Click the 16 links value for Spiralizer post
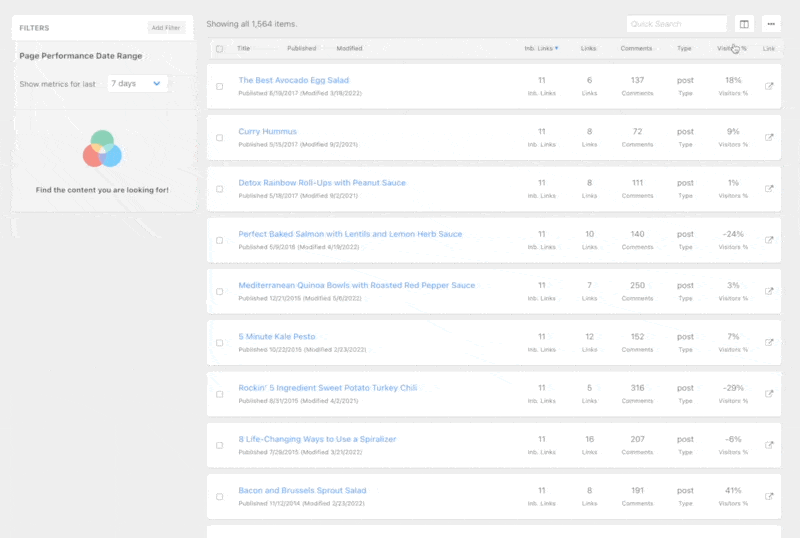This screenshot has height=538, width=800. pyautogui.click(x=589, y=439)
